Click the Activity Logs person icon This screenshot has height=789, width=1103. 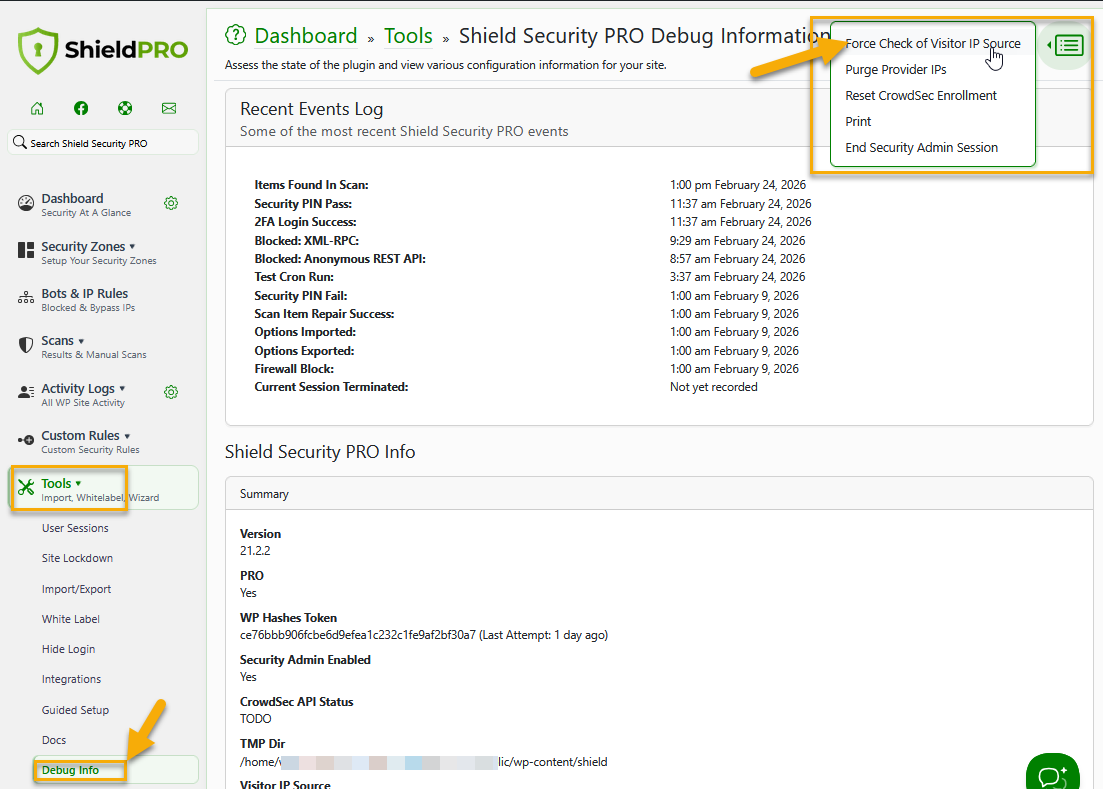26,392
